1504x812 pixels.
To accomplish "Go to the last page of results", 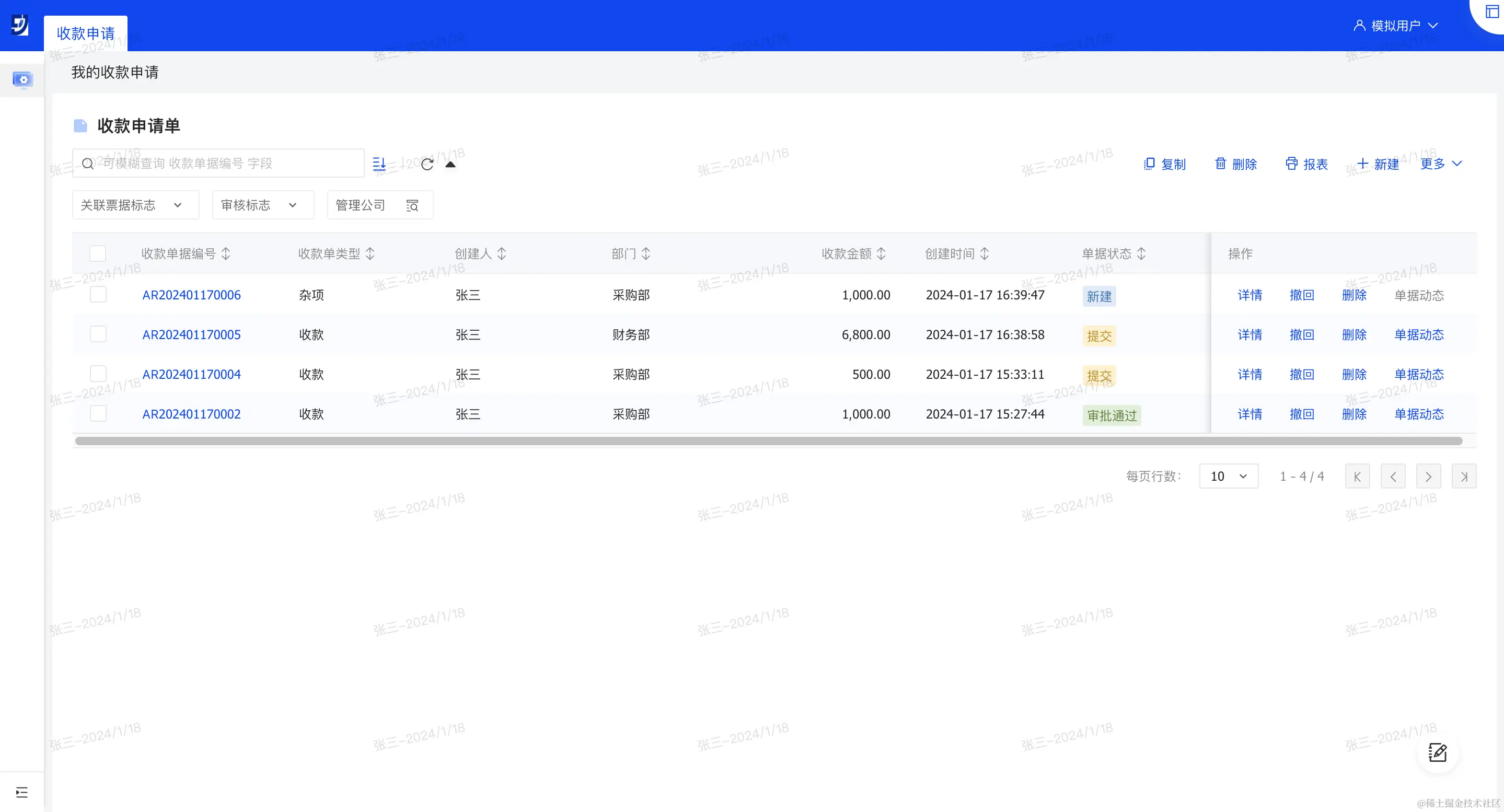I will click(1464, 477).
